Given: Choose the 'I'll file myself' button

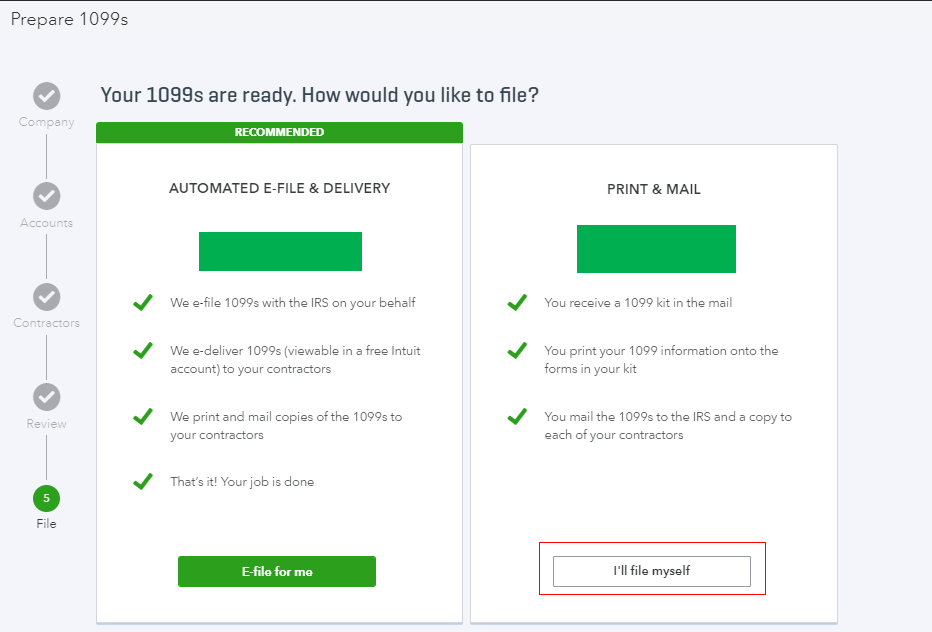Looking at the screenshot, I should point(652,571).
